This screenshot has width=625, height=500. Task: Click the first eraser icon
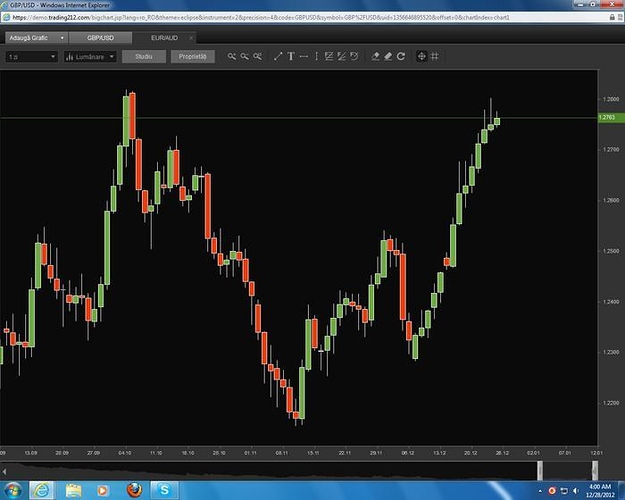click(x=375, y=56)
